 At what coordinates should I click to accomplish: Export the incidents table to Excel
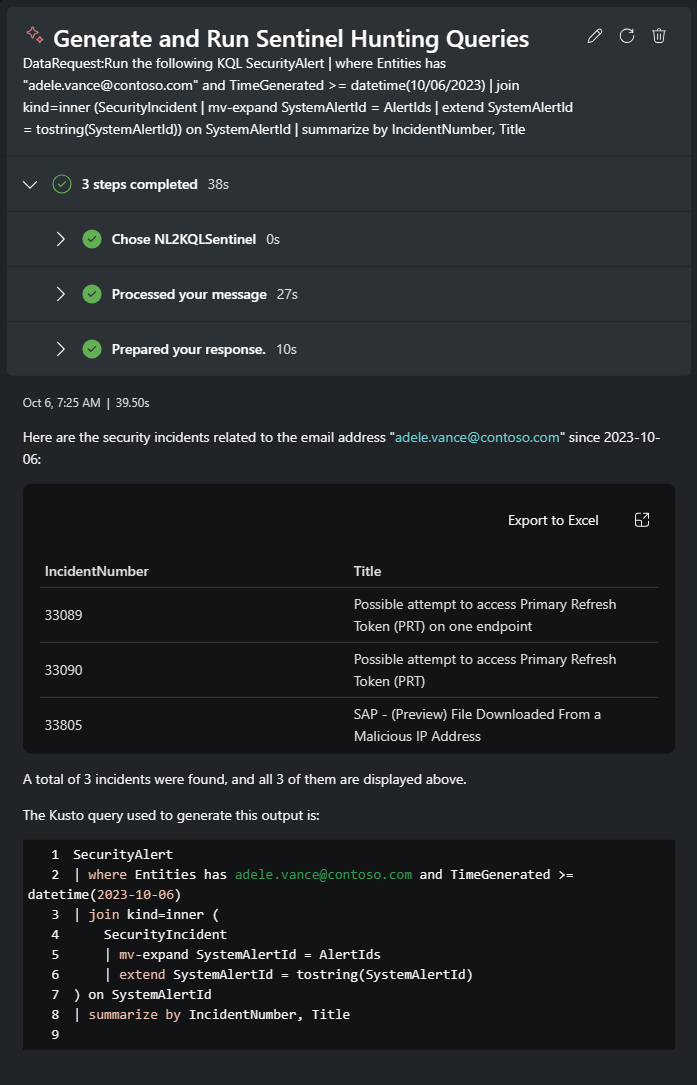click(x=553, y=520)
